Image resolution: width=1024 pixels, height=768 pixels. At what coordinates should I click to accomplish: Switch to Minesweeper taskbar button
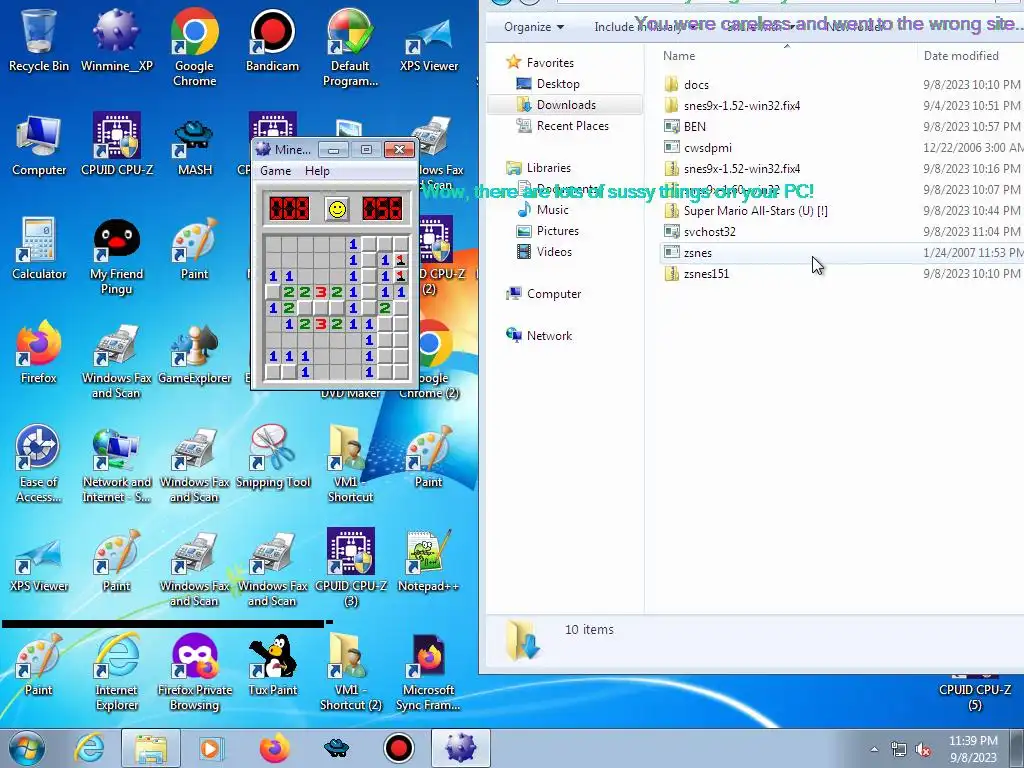point(460,748)
